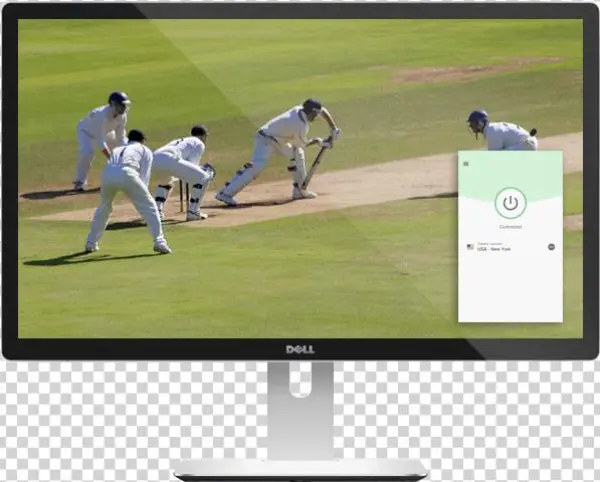Click the Connected status label
Viewport: 600px width, 482px height.
(x=510, y=227)
